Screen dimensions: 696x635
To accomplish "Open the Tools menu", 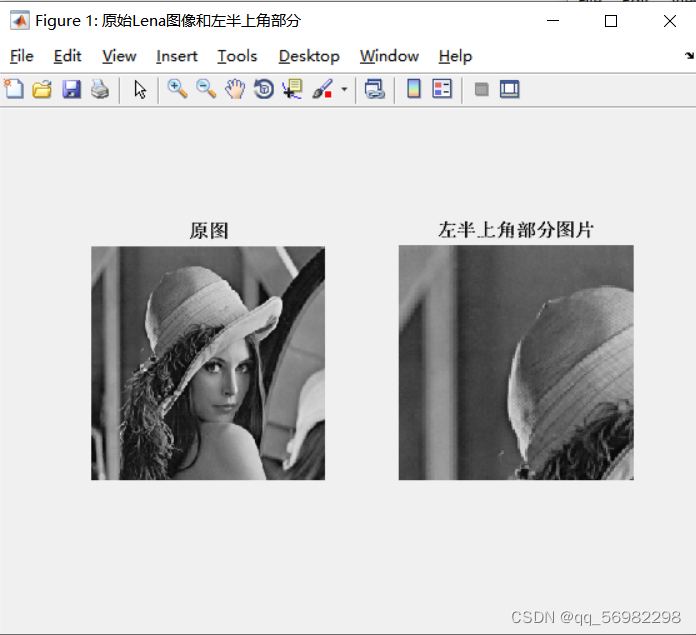I will pyautogui.click(x=237, y=56).
